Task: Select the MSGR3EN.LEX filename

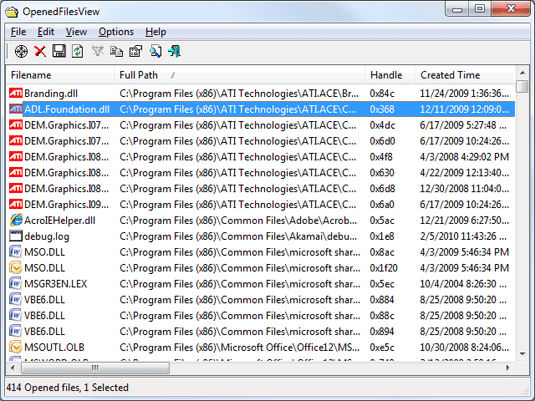Action: [x=56, y=284]
